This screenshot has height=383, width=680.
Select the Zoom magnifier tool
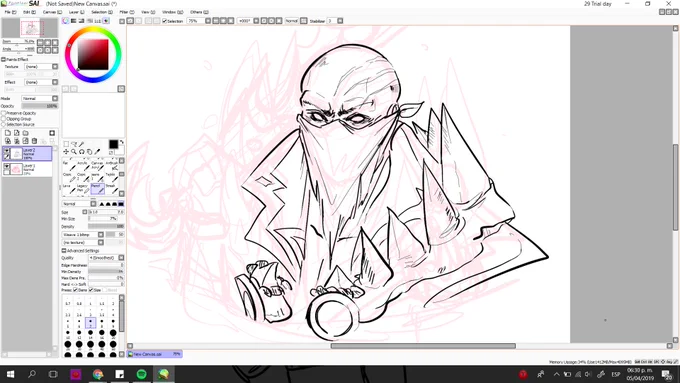click(74, 152)
